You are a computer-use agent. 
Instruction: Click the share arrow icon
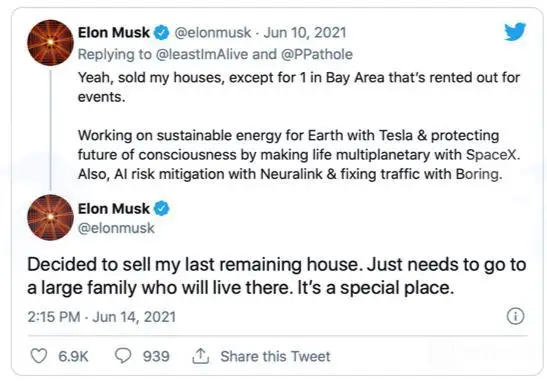(x=201, y=356)
